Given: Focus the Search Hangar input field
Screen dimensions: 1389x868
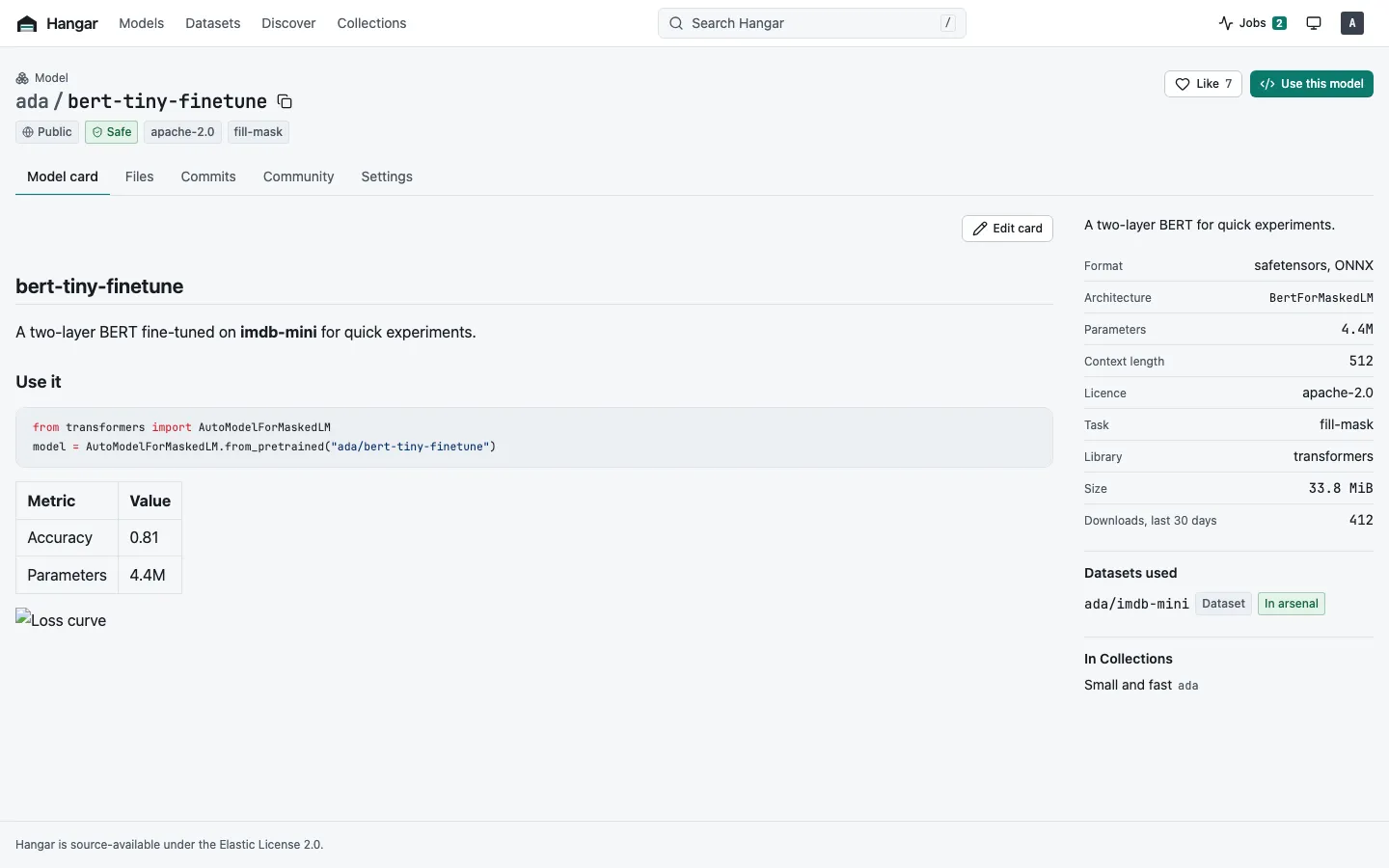Looking at the screenshot, I should tap(812, 23).
